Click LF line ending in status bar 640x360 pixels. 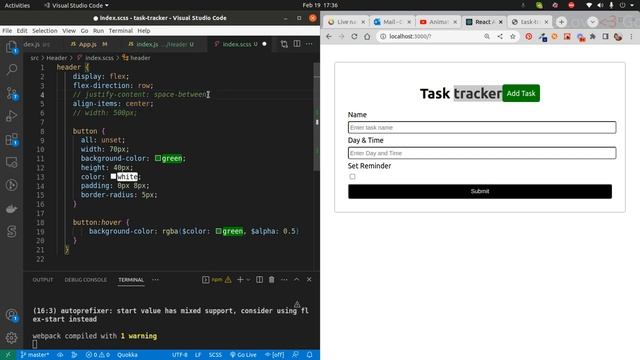coord(198,355)
